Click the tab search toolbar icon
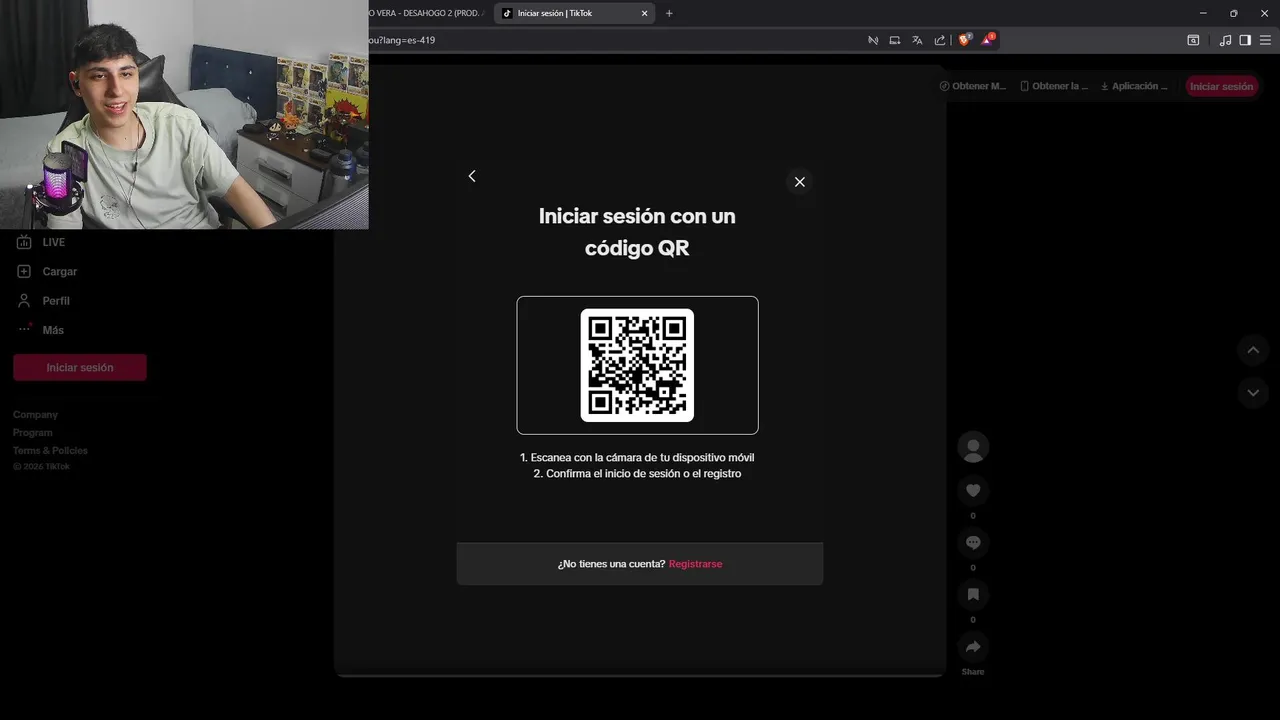The width and height of the screenshot is (1280, 720). click(x=1193, y=40)
